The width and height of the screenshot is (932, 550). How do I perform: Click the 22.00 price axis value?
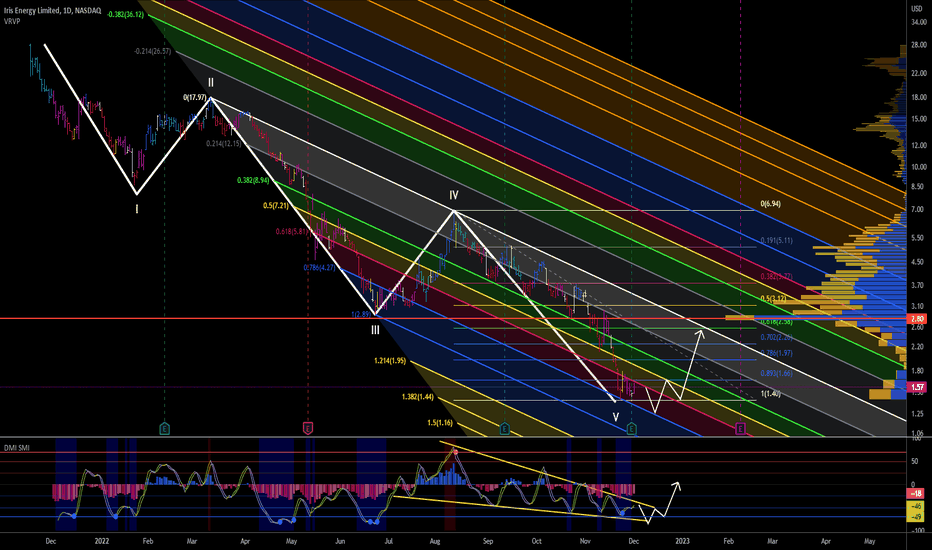[x=919, y=73]
